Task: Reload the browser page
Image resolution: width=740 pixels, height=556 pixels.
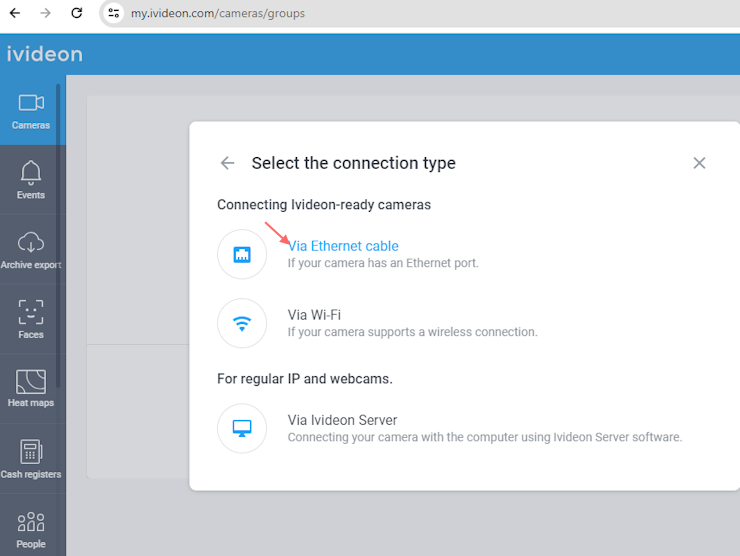Action: point(76,13)
